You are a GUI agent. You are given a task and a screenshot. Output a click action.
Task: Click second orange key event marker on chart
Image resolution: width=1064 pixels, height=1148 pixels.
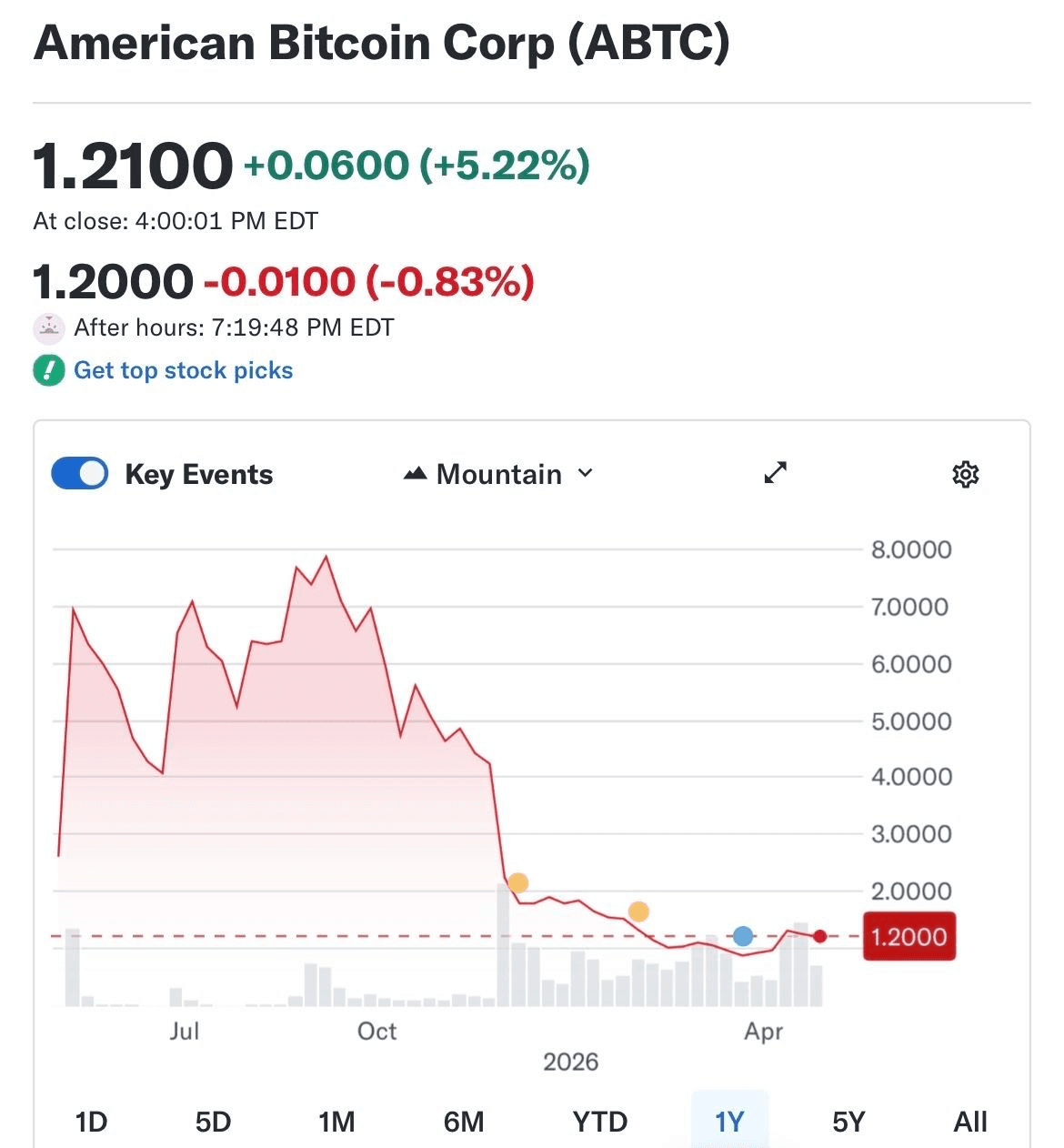coord(638,911)
